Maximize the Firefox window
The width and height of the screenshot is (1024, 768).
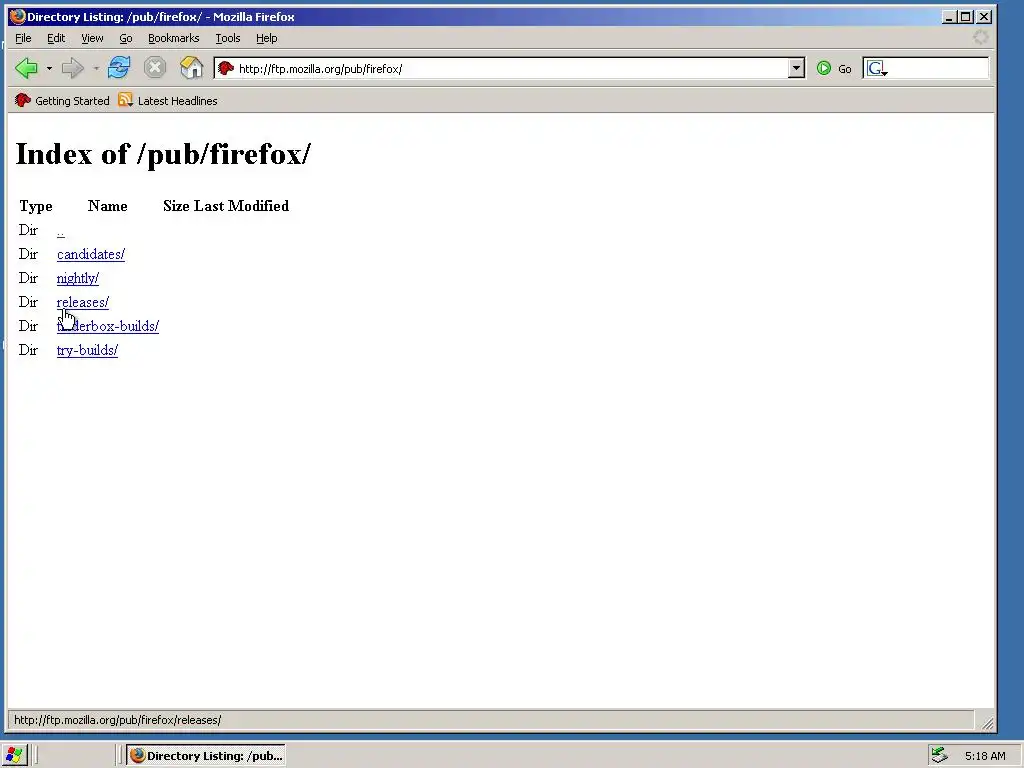[966, 17]
